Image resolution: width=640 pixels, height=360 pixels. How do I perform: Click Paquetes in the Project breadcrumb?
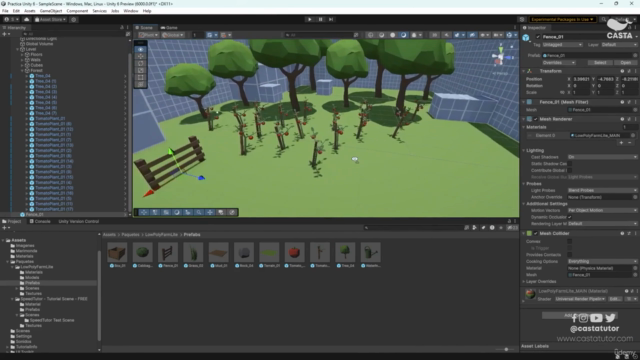click(131, 235)
